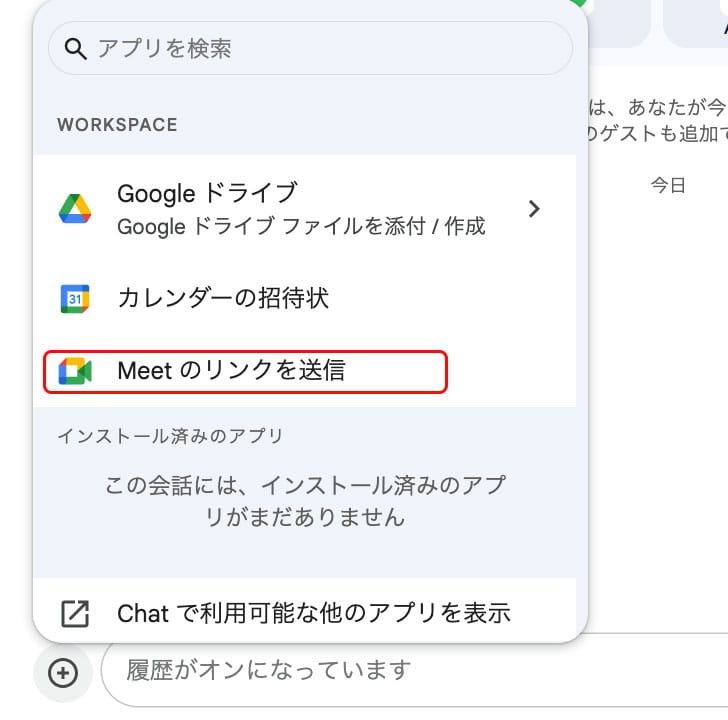Viewport: 728px width, 720px height.
Task: Open Chat で利用可能な他のアプリを表示 link
Action: (314, 613)
